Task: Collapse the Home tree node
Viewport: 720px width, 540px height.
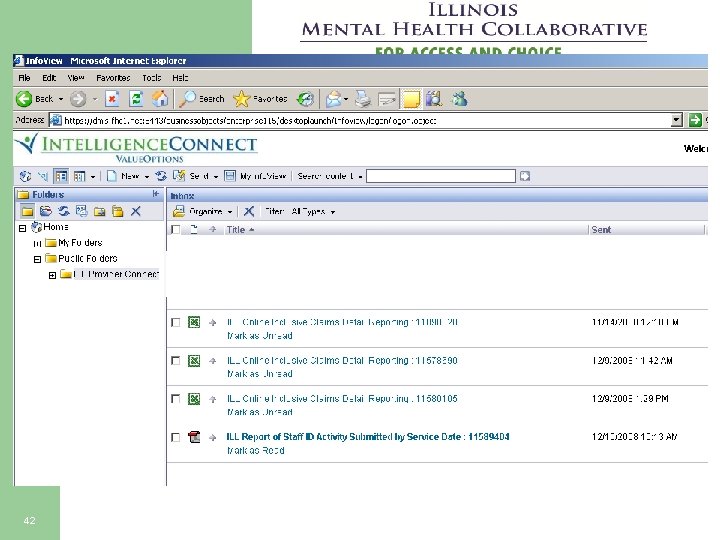Action: coord(22,228)
